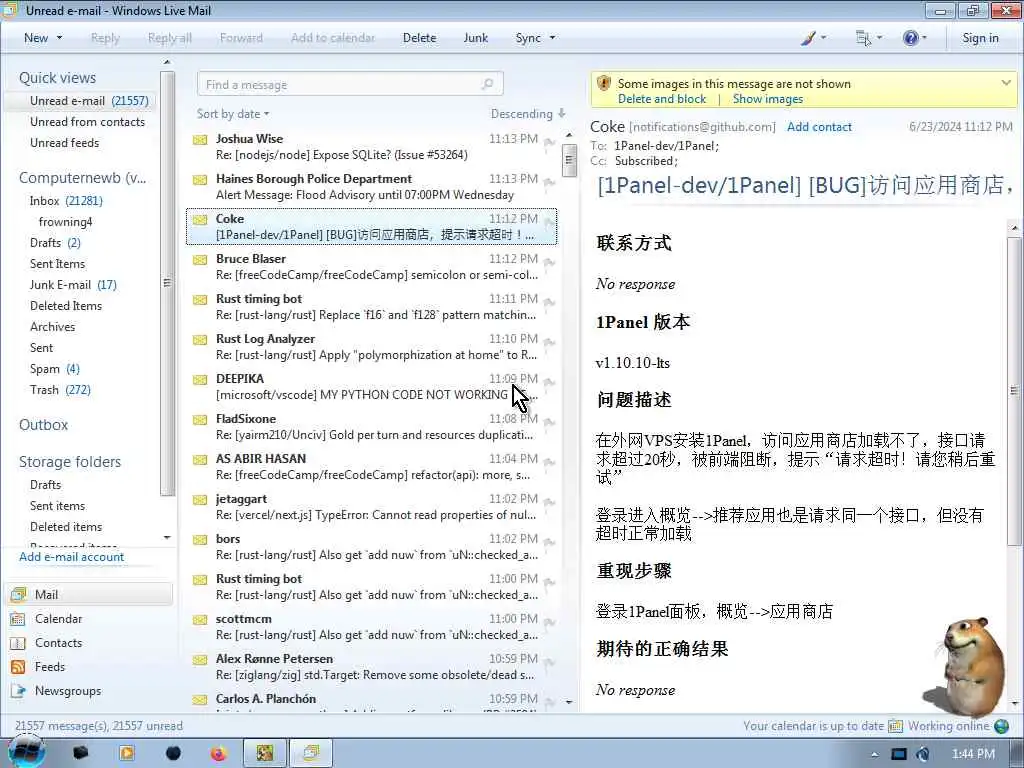
Task: Click envelope icon for Haines Borough Police message
Action: (200, 180)
